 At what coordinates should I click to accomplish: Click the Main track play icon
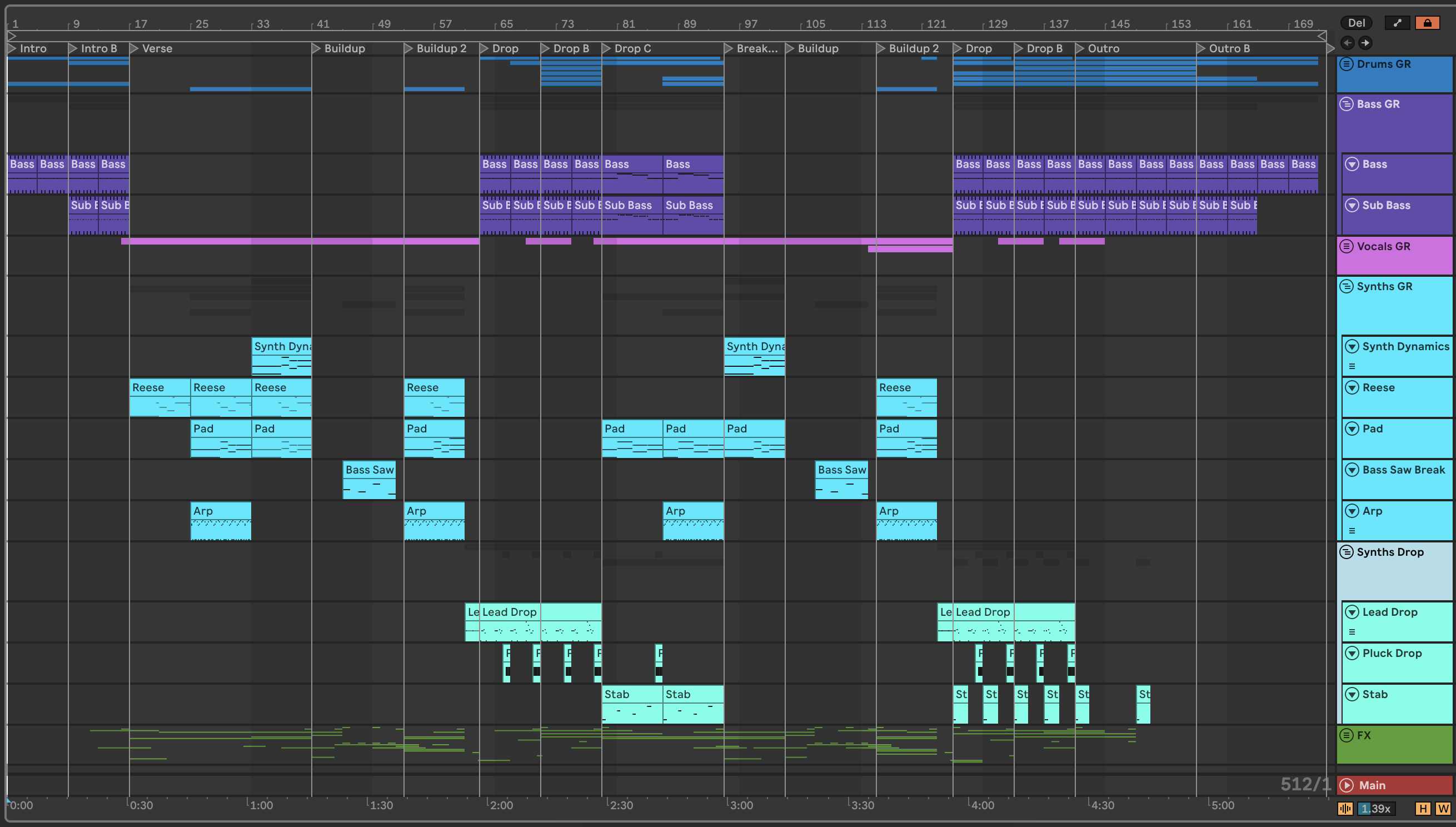coord(1347,785)
